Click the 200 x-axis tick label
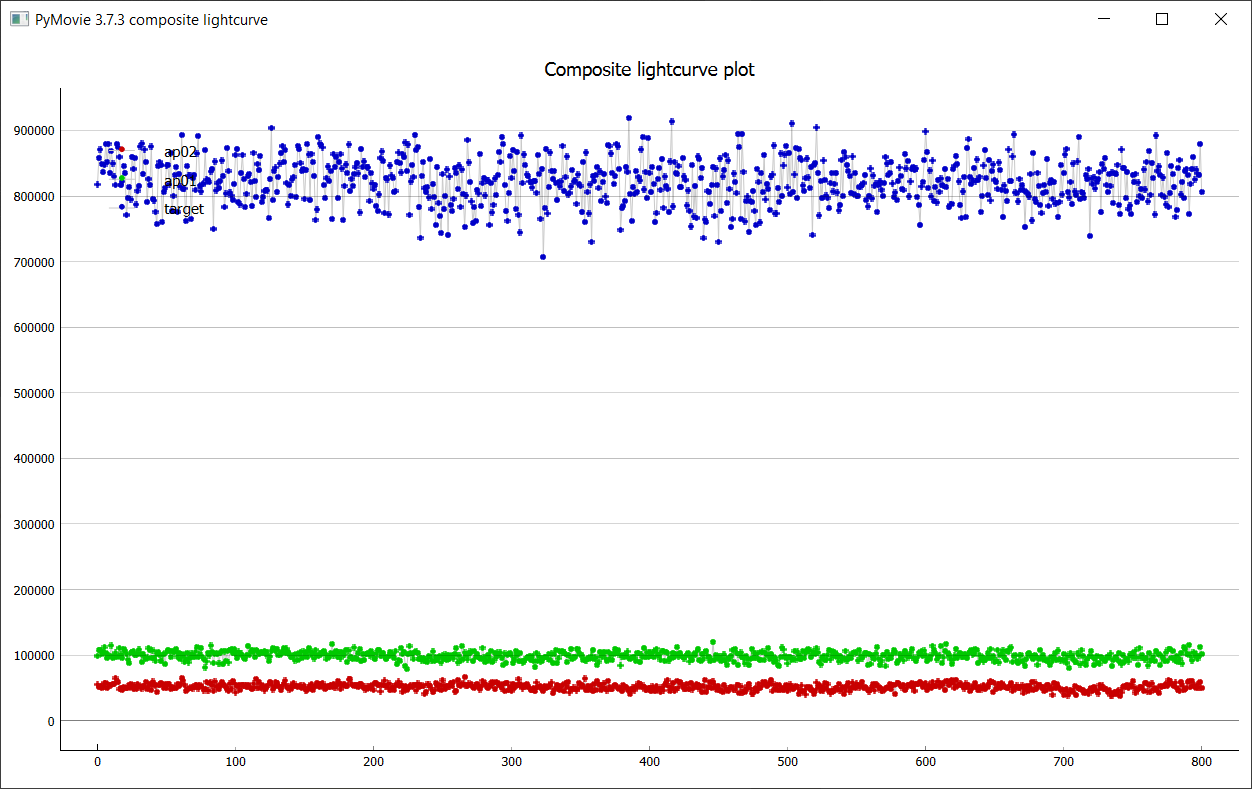Image resolution: width=1252 pixels, height=789 pixels. click(373, 761)
